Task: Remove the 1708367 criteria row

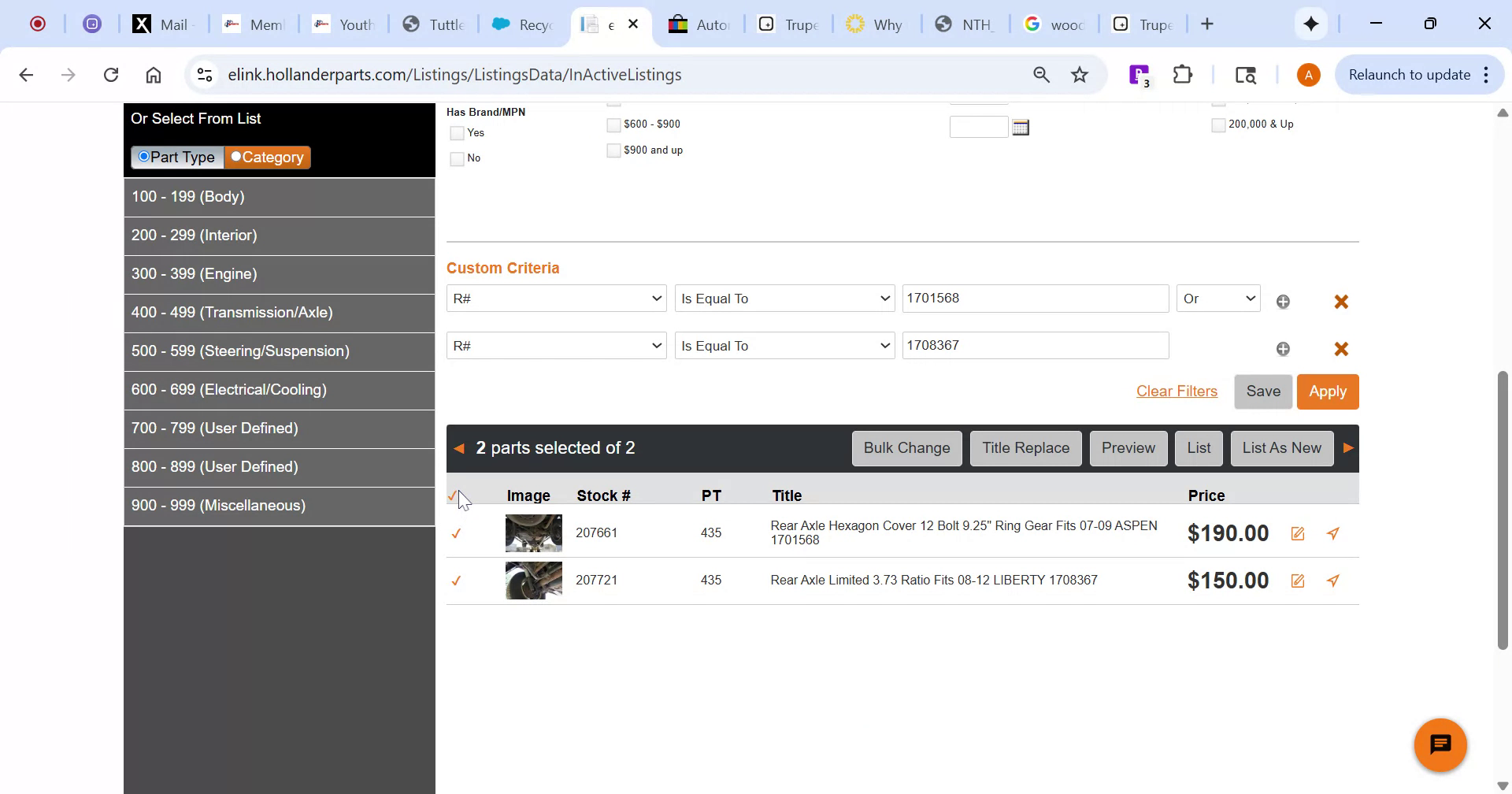Action: point(1341,348)
